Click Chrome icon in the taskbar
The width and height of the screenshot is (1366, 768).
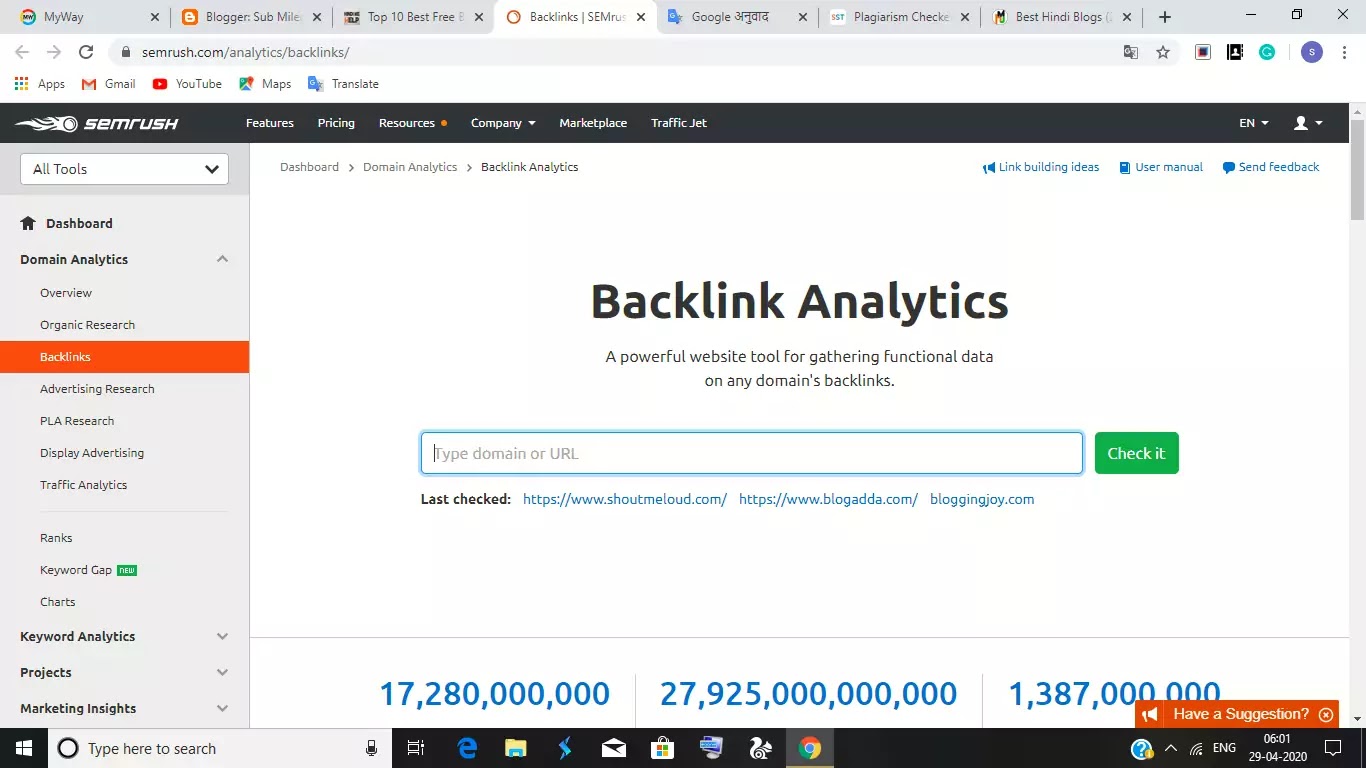[810, 748]
